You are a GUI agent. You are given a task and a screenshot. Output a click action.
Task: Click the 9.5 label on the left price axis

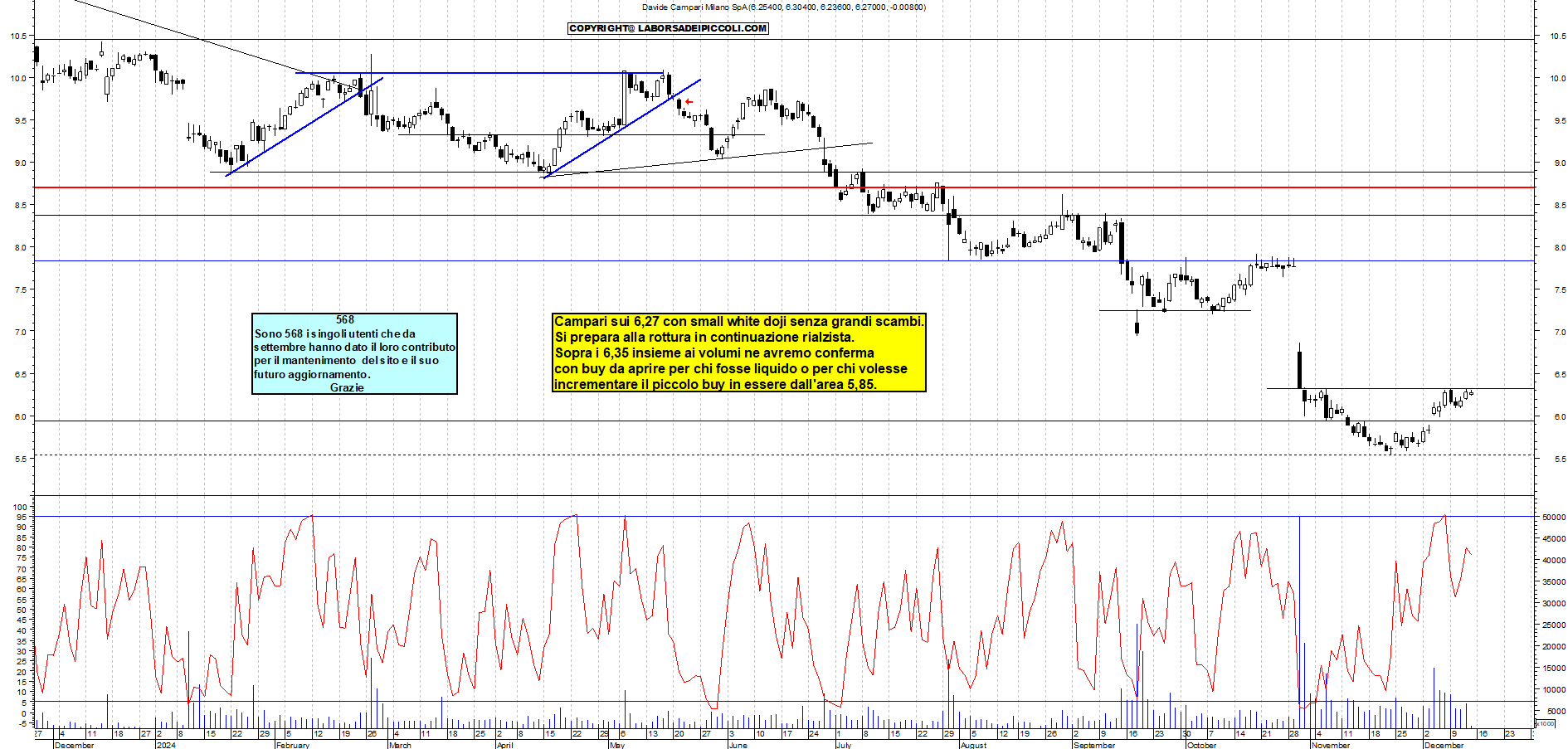pos(19,120)
